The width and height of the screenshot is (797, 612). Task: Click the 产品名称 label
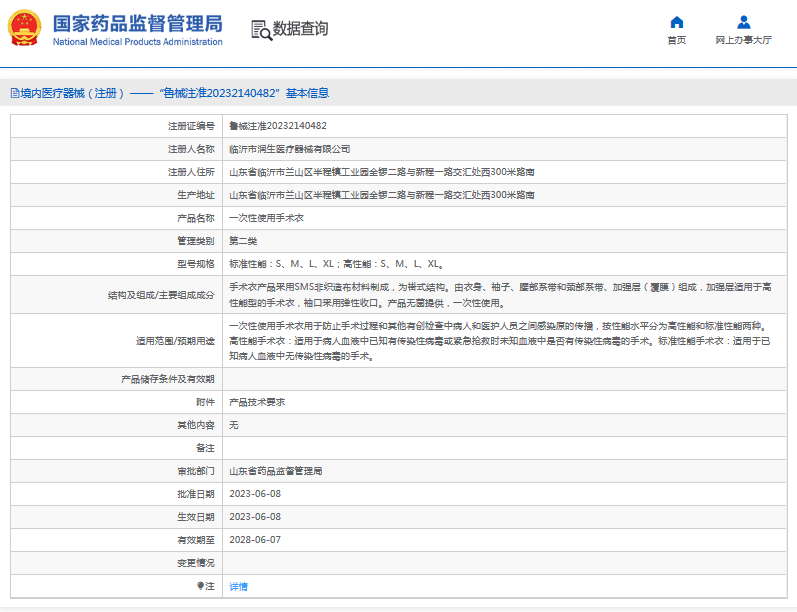196,218
